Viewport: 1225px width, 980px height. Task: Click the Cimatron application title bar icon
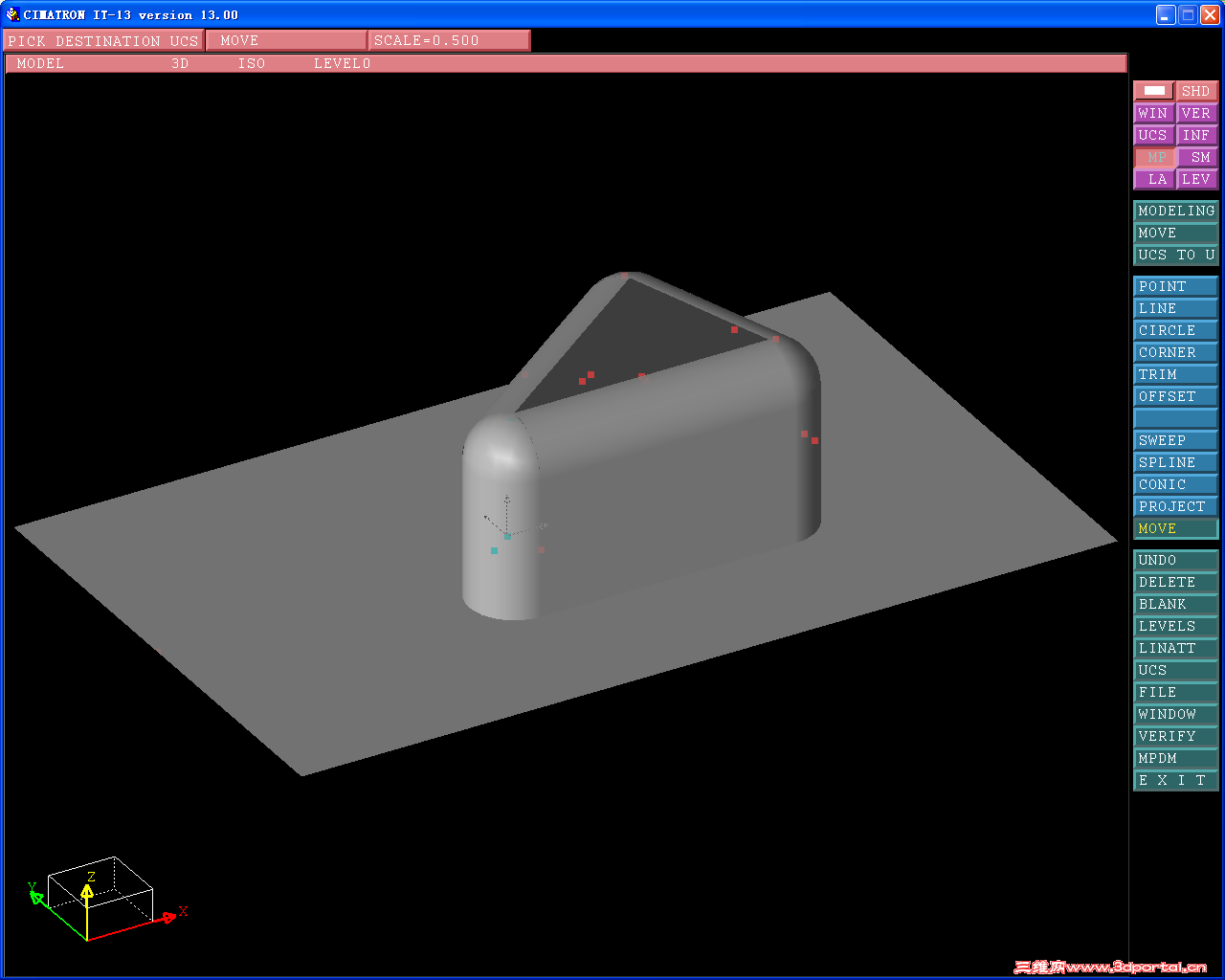click(x=12, y=14)
